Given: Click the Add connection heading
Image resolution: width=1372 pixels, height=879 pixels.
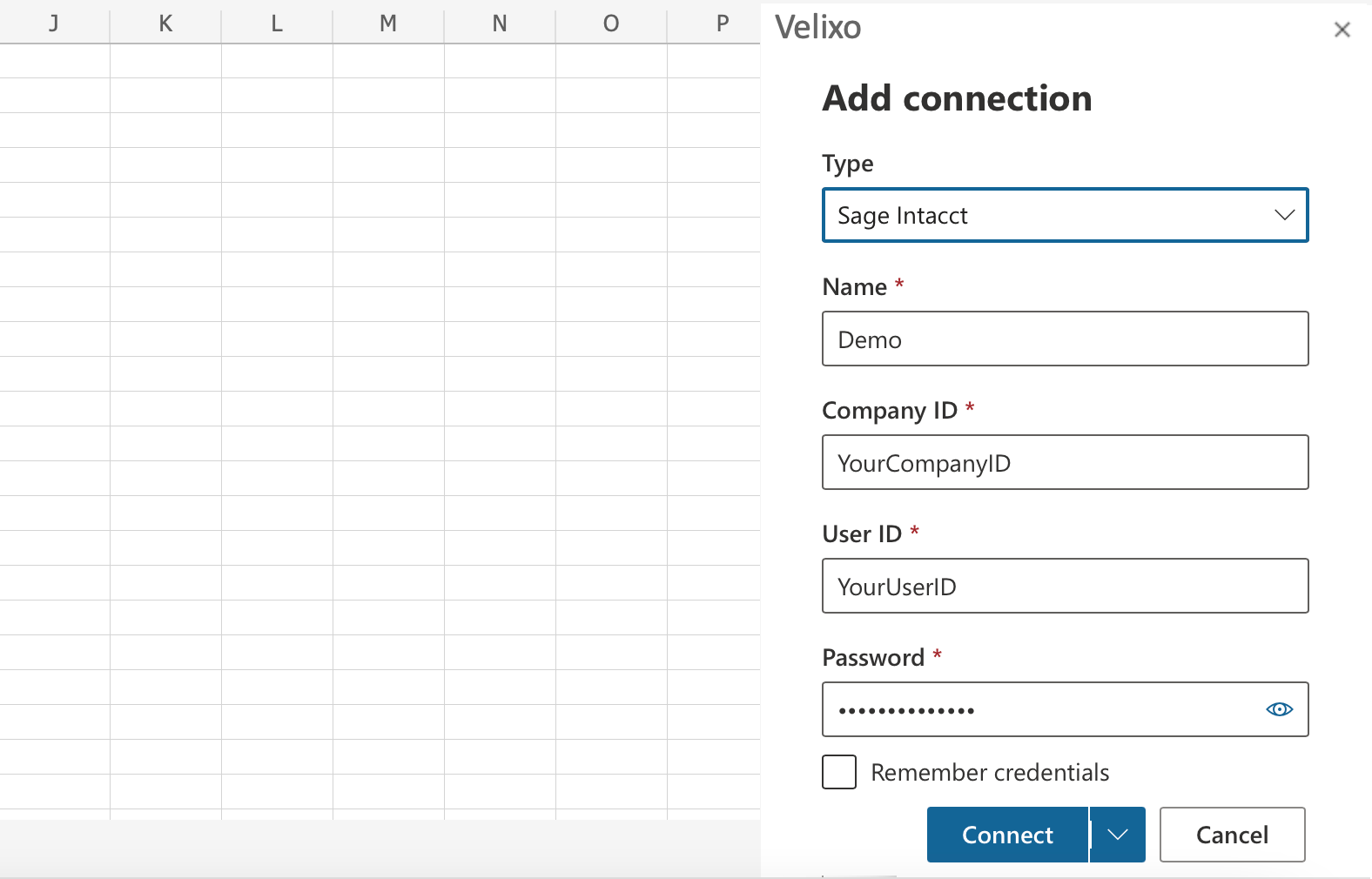Looking at the screenshot, I should [x=957, y=98].
